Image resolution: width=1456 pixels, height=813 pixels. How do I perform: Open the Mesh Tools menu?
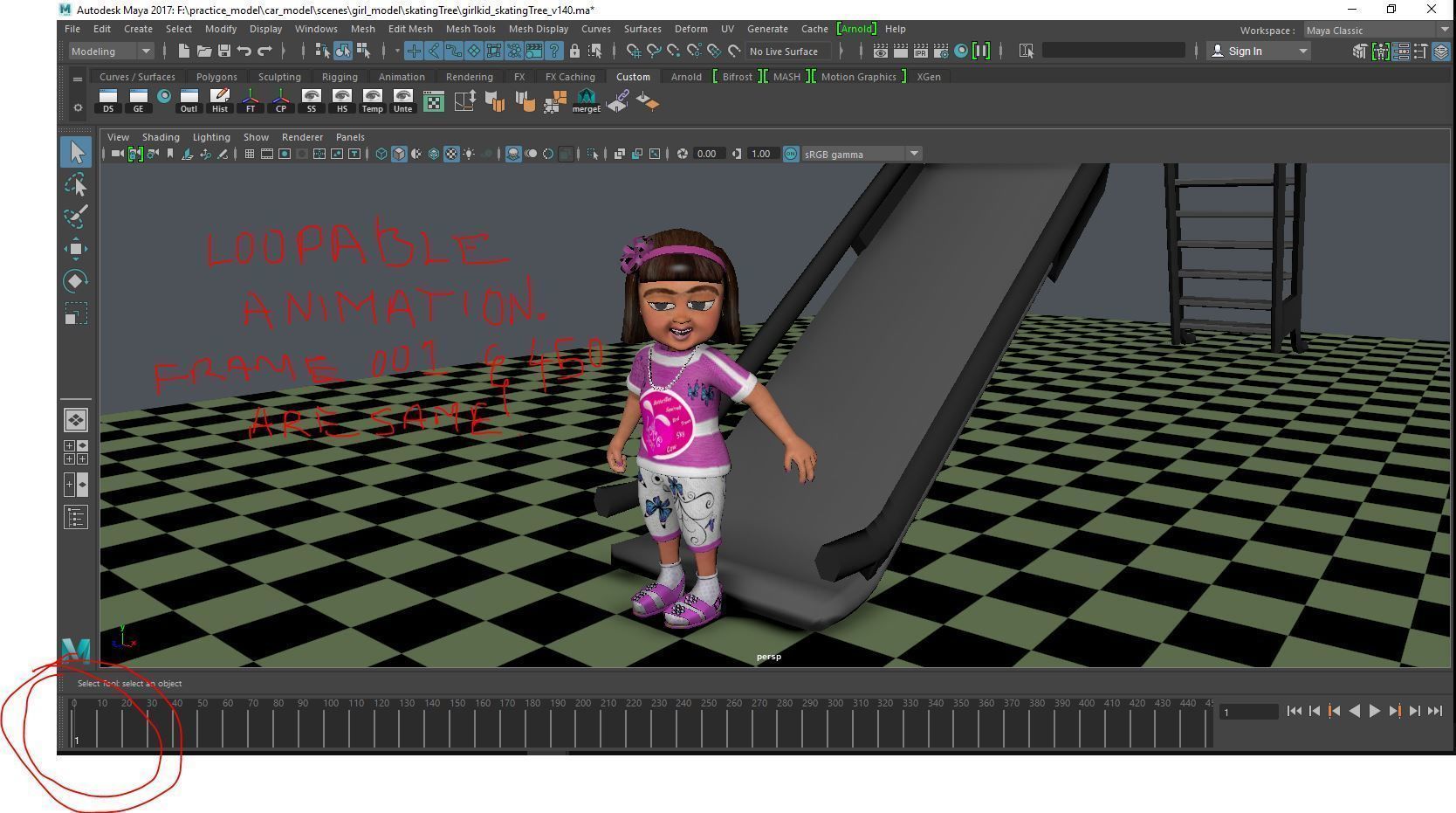[x=470, y=29]
